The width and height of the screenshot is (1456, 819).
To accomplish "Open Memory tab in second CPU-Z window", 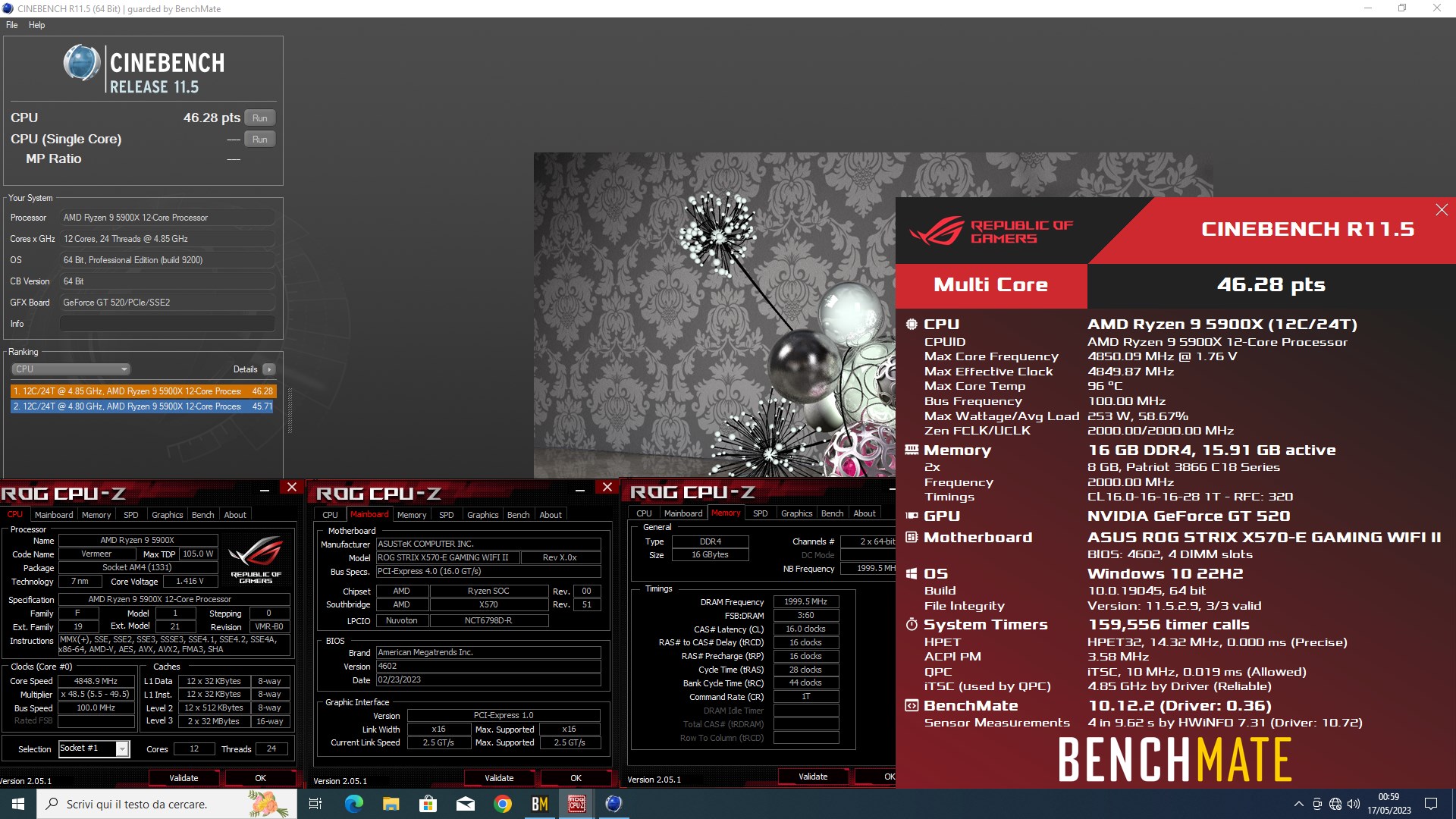I will click(412, 515).
